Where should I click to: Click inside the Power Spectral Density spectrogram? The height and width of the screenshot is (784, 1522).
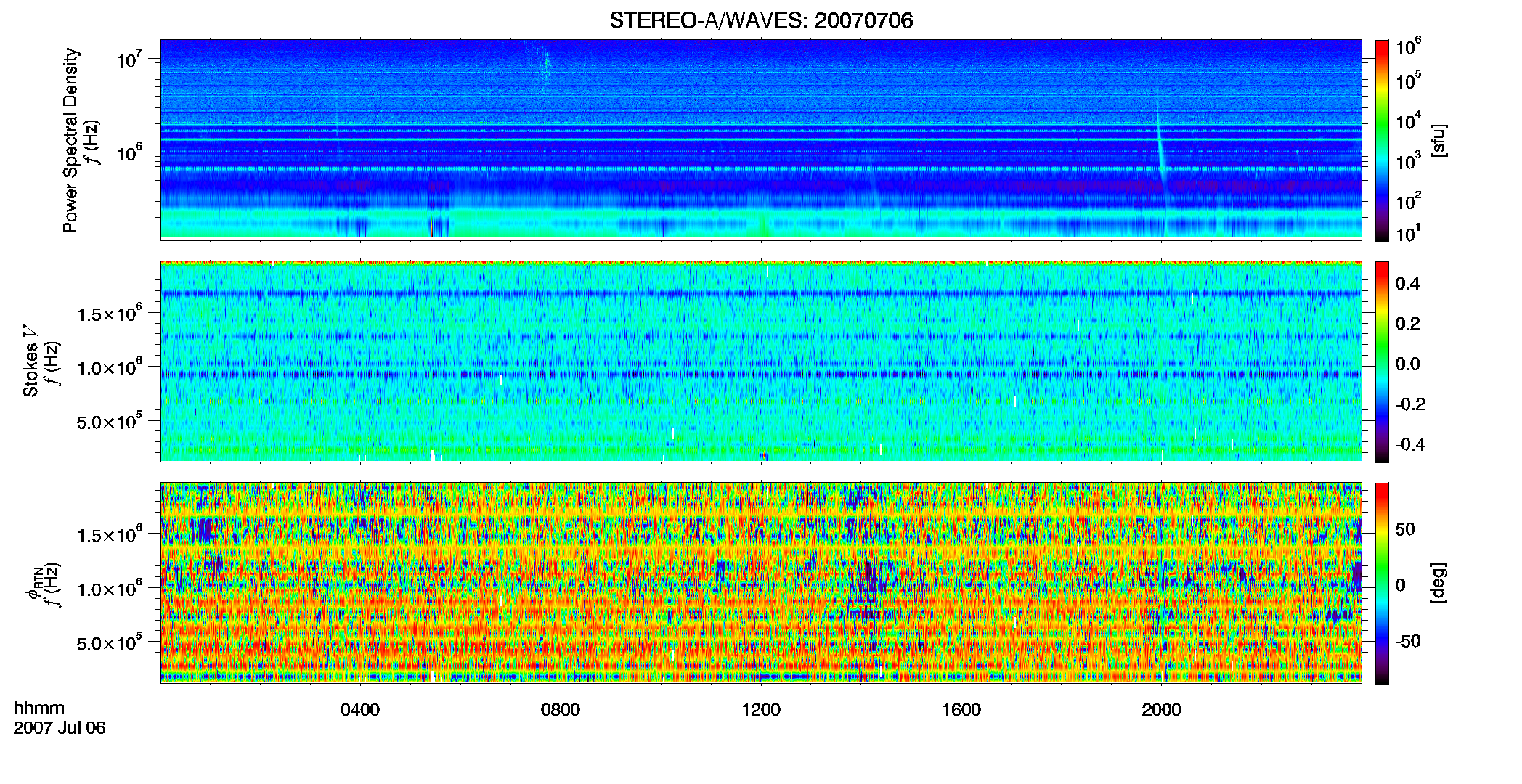761,139
